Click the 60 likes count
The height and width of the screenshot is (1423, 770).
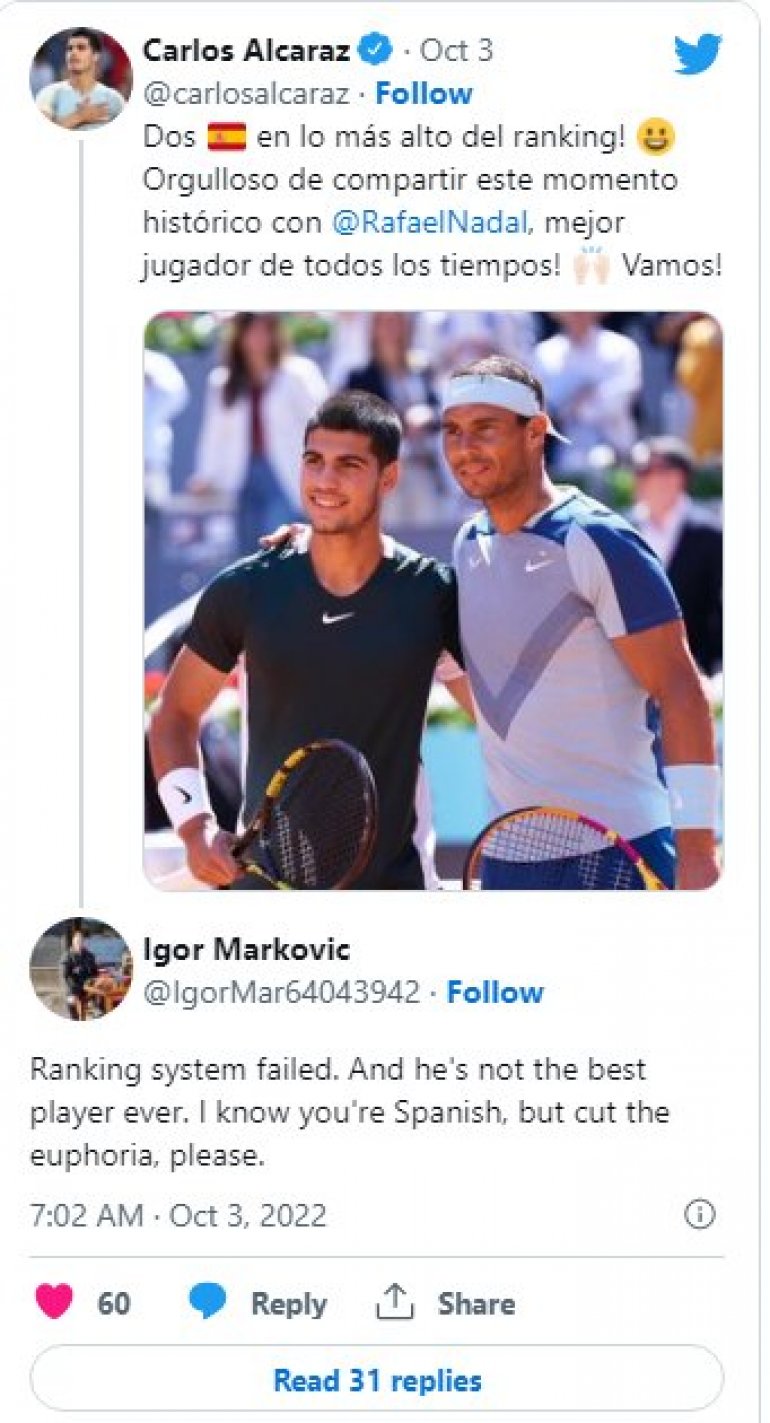[x=114, y=1303]
